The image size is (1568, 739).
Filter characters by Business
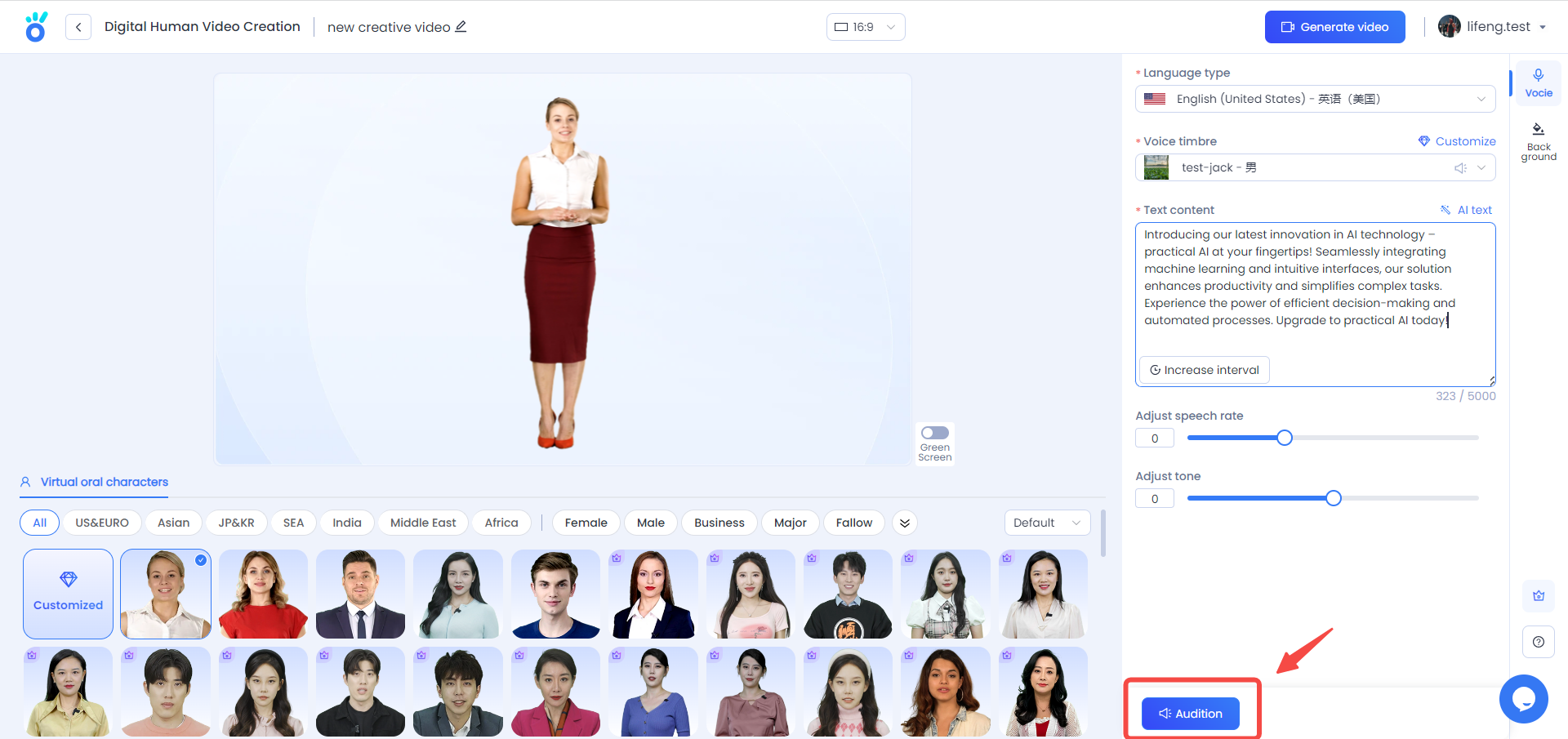(719, 523)
